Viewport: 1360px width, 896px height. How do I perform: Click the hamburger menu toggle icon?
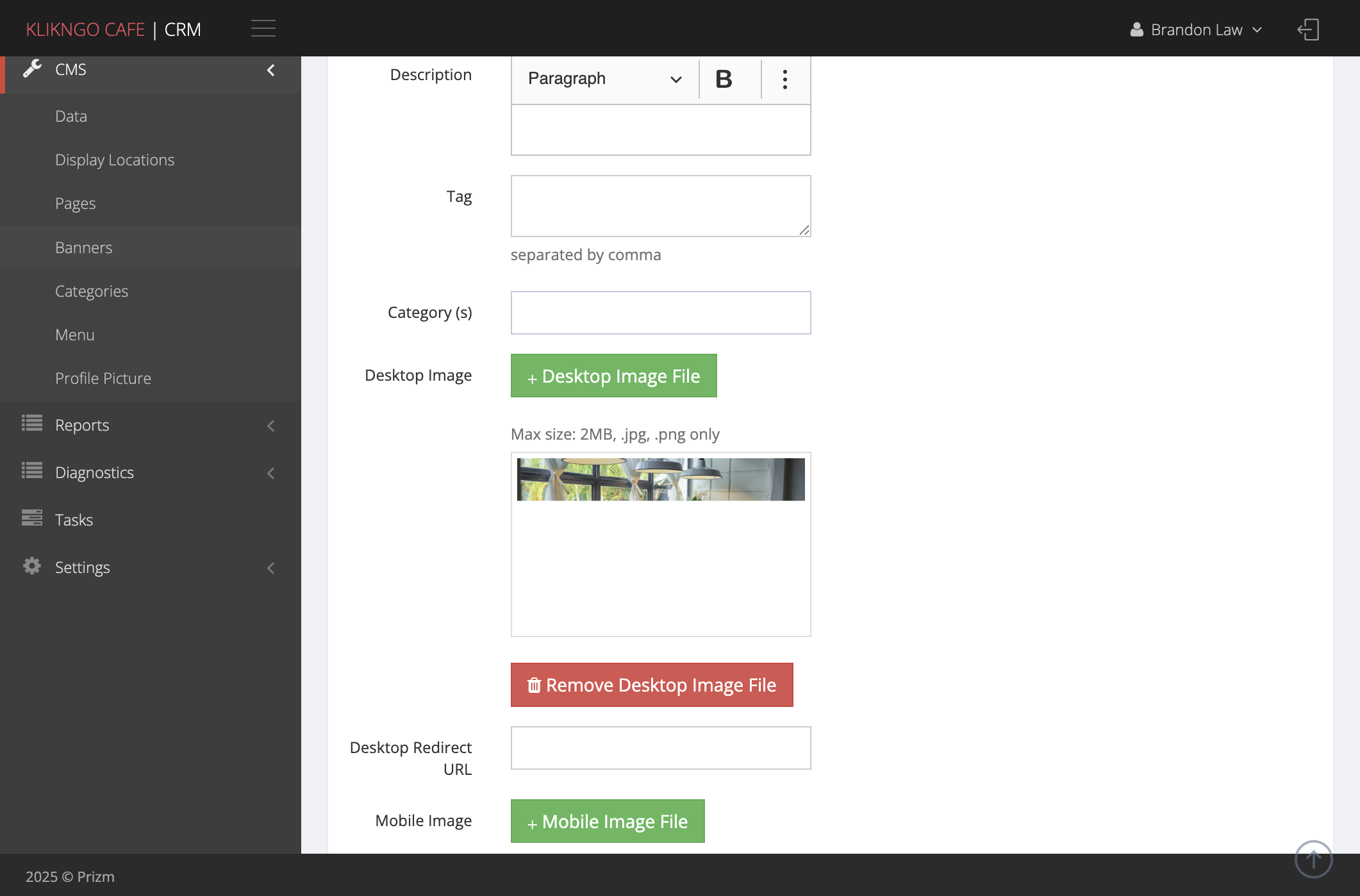coord(263,29)
